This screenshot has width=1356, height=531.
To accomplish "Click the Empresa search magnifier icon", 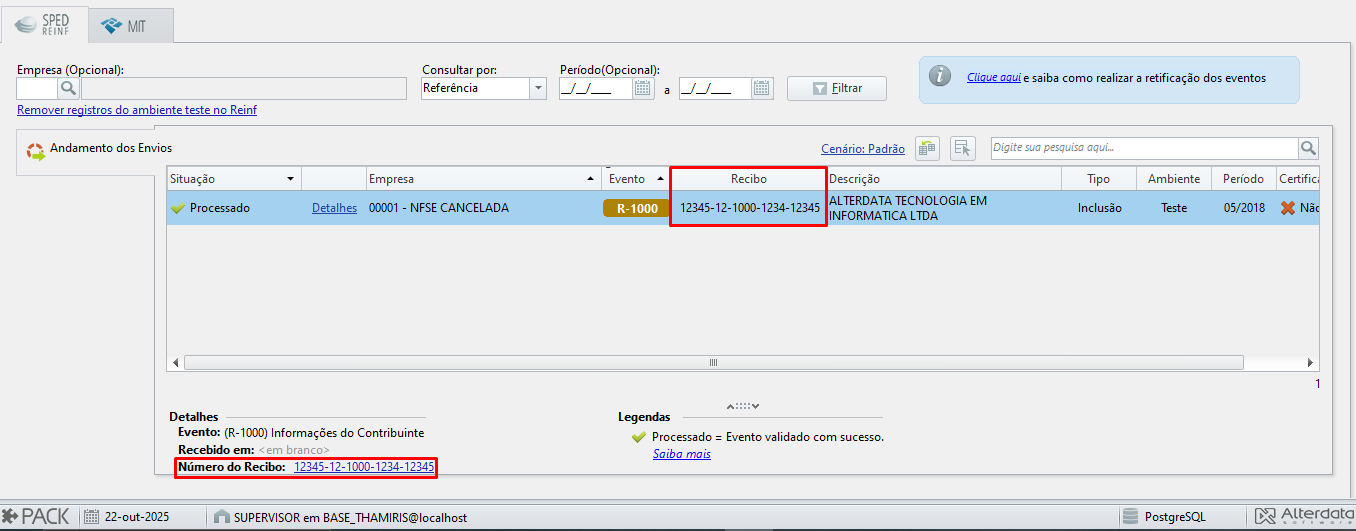I will [x=67, y=88].
